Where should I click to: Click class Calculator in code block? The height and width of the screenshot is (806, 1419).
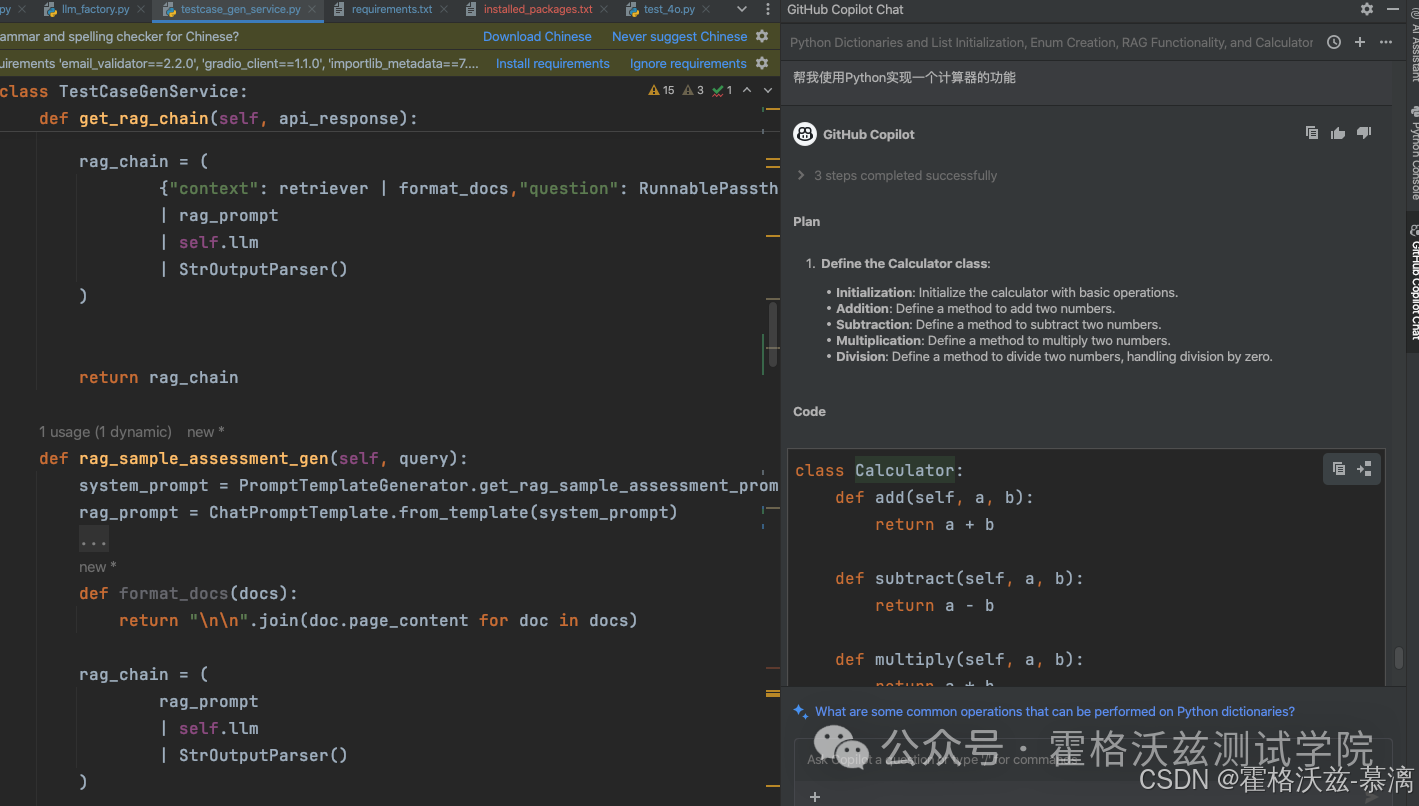(x=879, y=470)
